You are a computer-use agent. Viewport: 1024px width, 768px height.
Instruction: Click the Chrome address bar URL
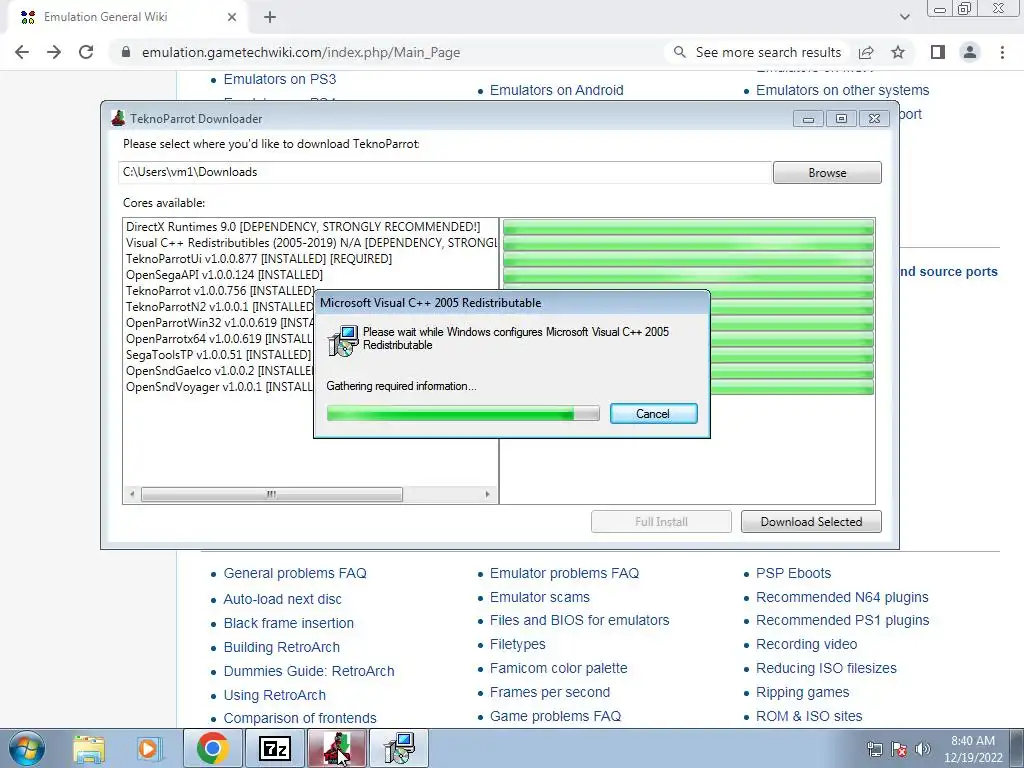[x=300, y=52]
